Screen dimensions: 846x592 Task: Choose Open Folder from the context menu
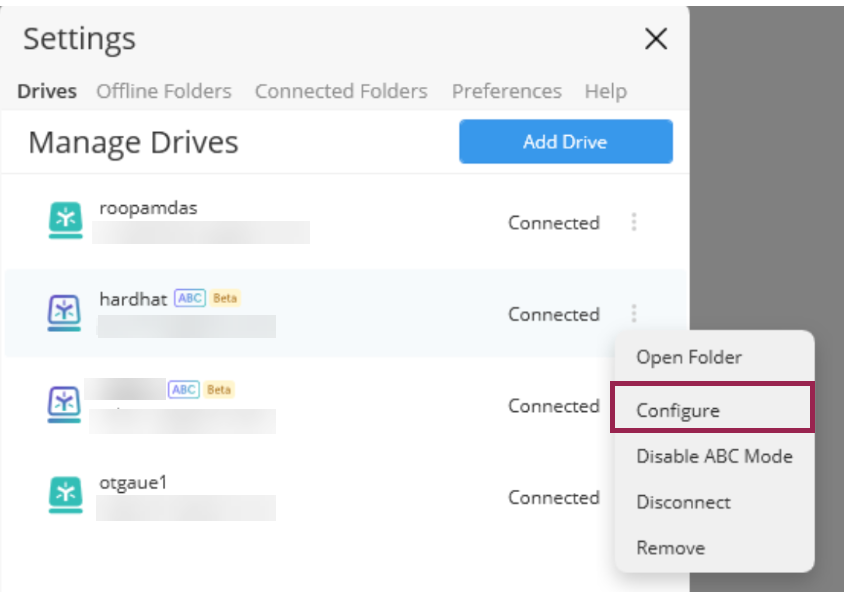[x=689, y=357]
